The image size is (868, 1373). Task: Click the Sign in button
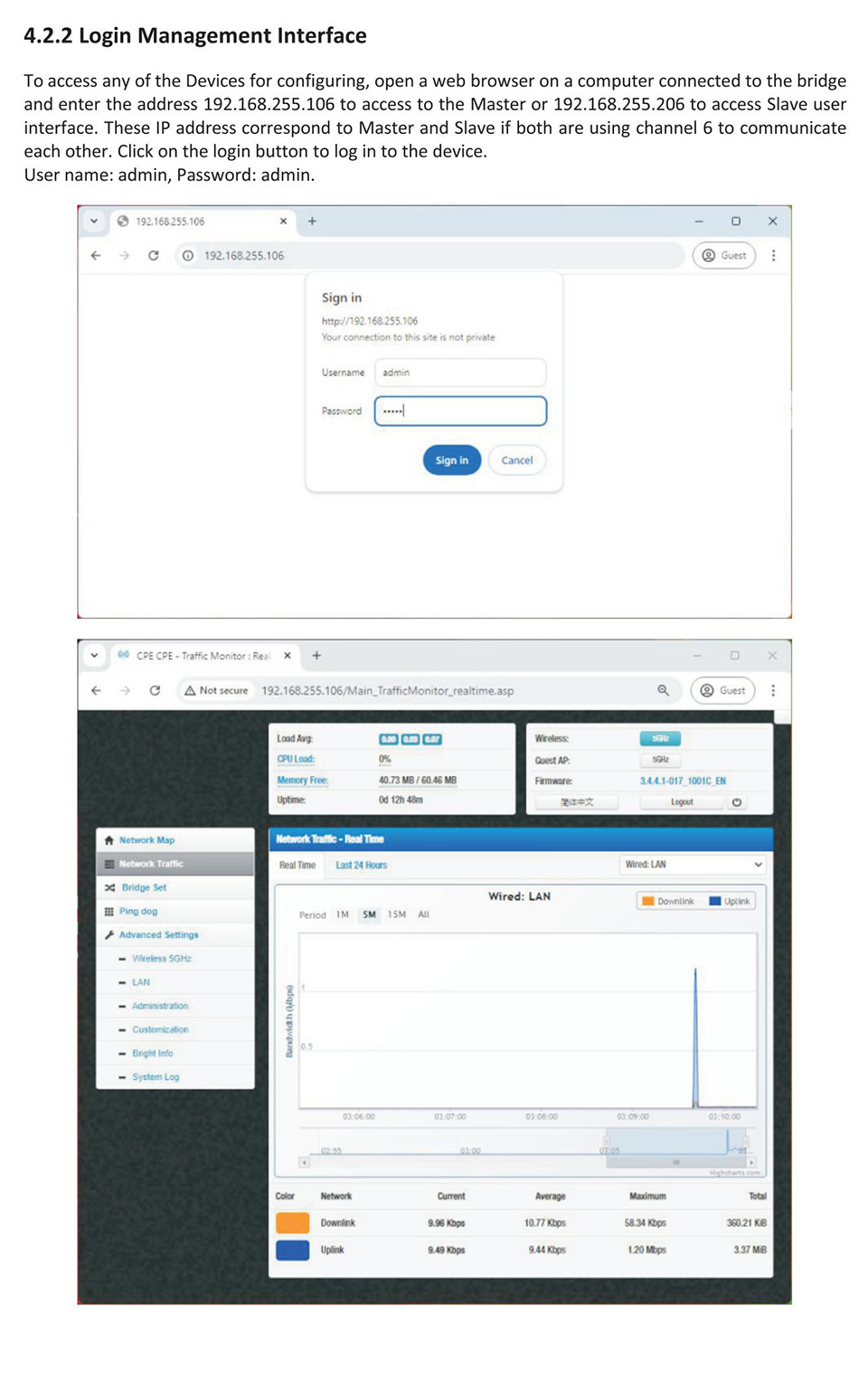452,460
